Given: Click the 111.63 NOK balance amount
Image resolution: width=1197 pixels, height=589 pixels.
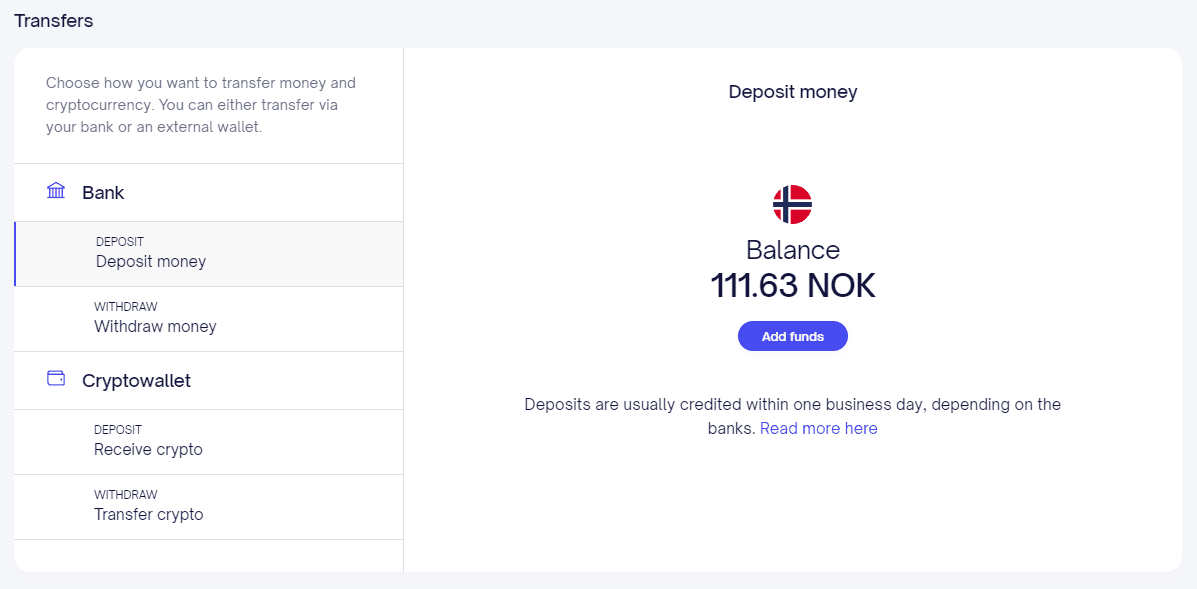Looking at the screenshot, I should [792, 287].
